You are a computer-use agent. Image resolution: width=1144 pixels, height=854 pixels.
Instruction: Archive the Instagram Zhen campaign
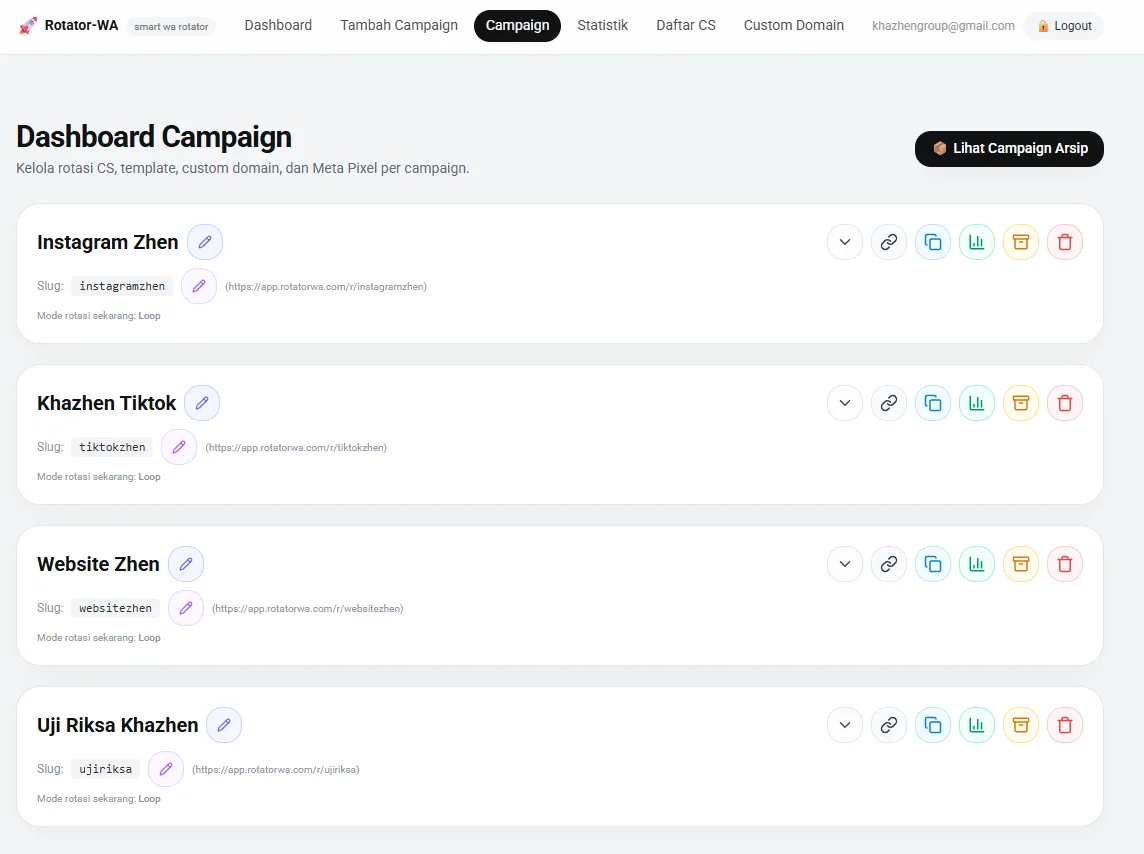[1021, 242]
